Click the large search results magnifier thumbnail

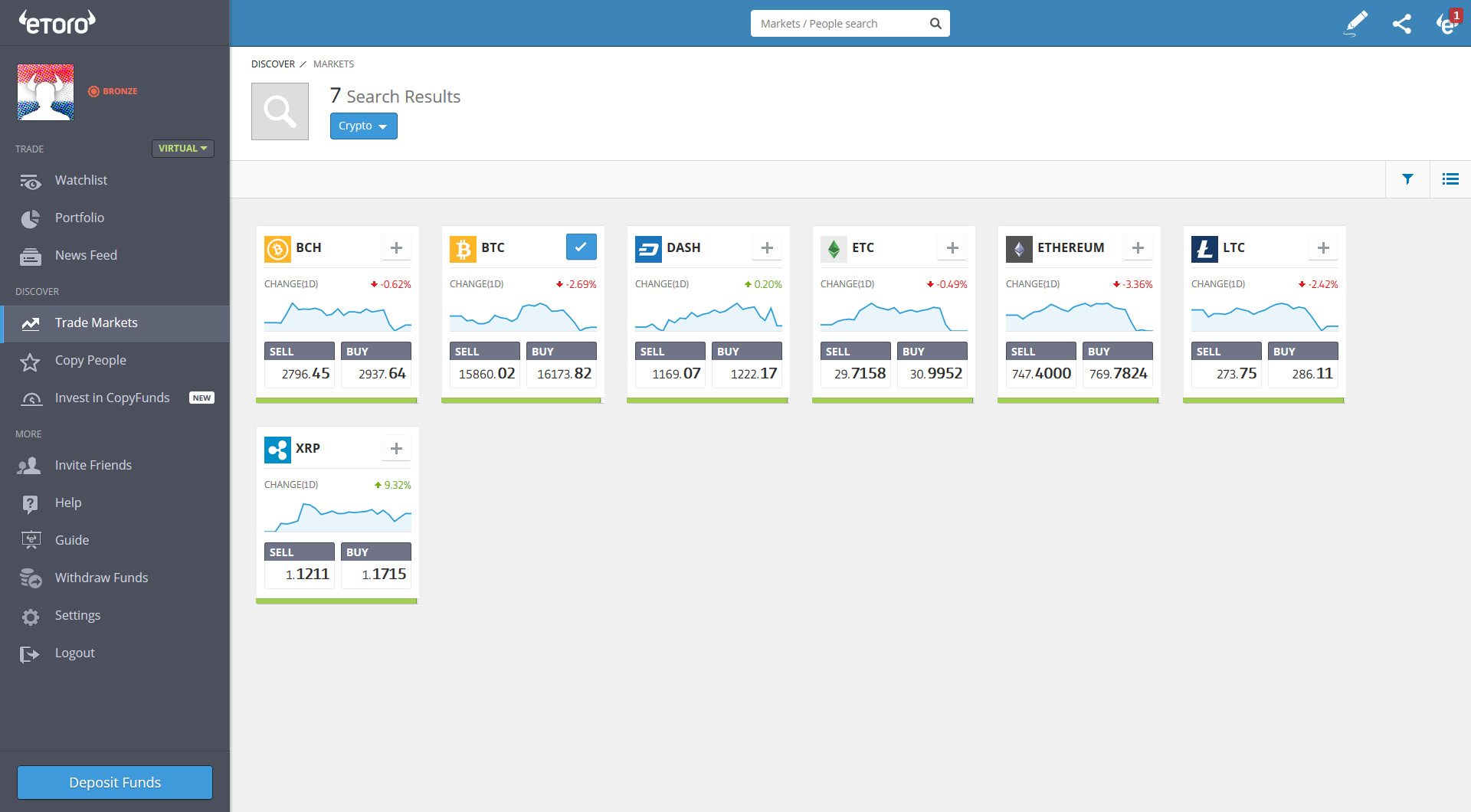click(280, 111)
